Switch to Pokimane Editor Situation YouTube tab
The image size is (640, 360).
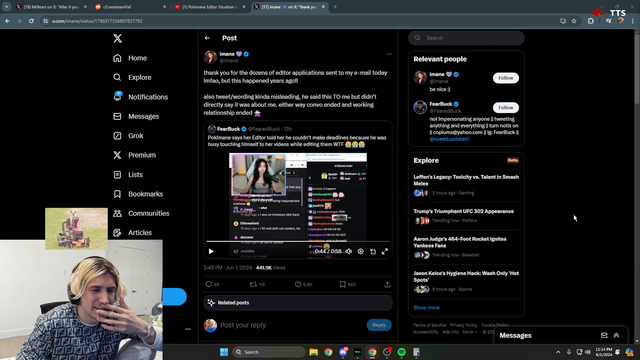210,7
